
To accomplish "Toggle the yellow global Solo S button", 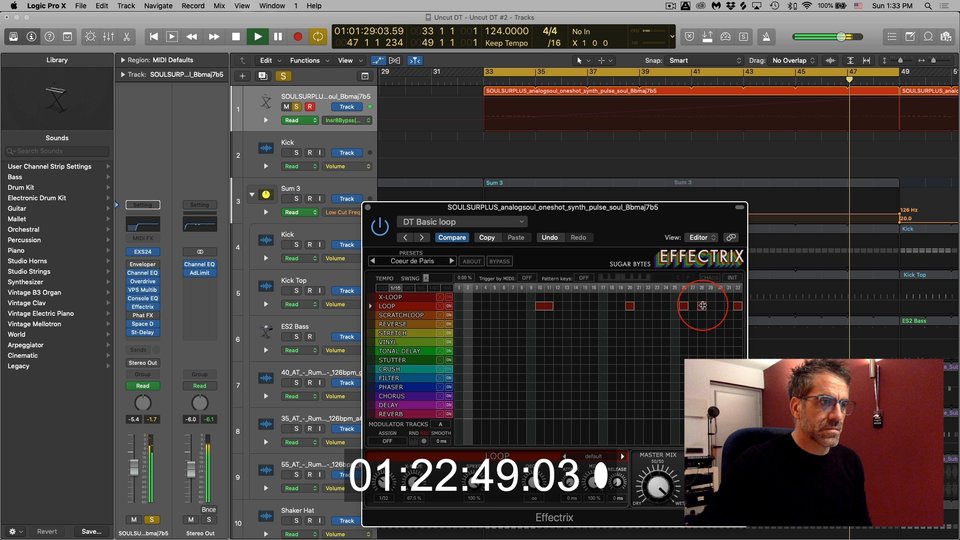I will 283,76.
